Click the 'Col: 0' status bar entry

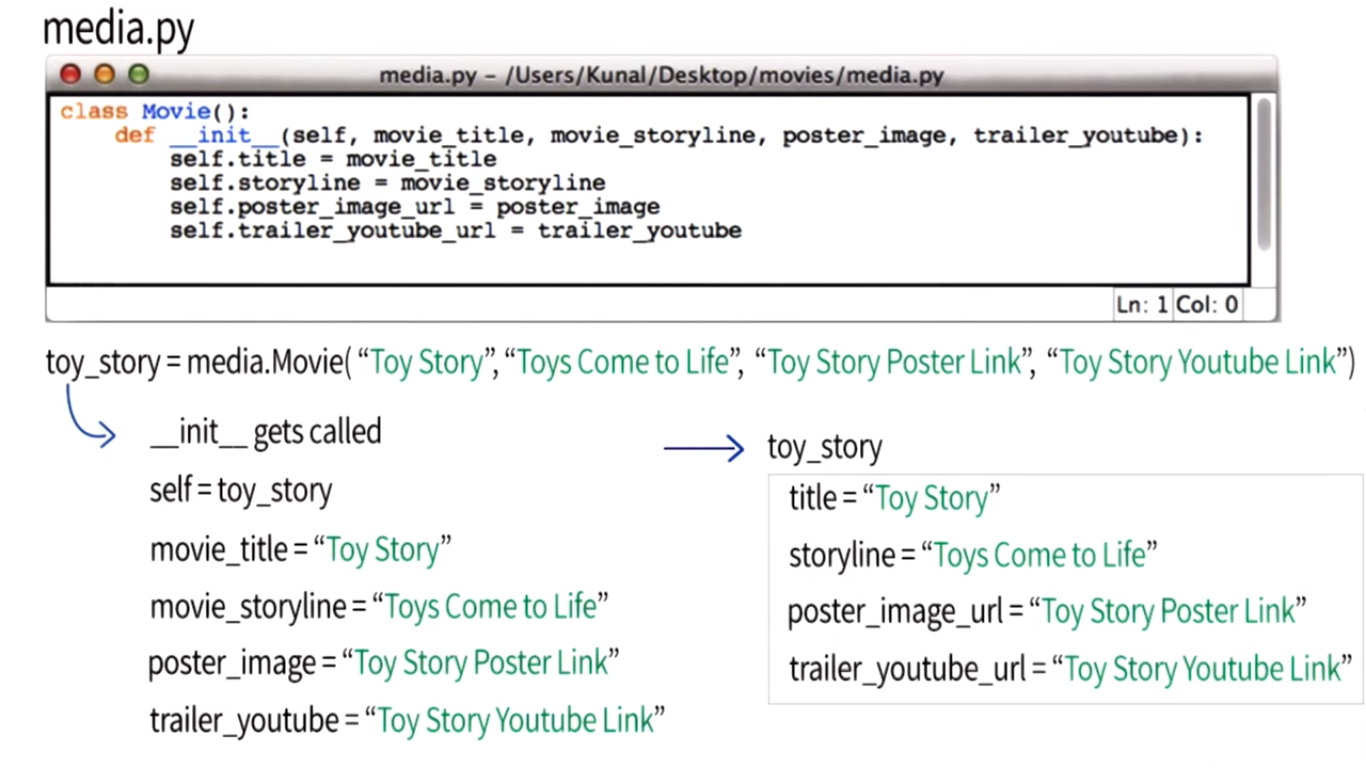pos(1207,305)
